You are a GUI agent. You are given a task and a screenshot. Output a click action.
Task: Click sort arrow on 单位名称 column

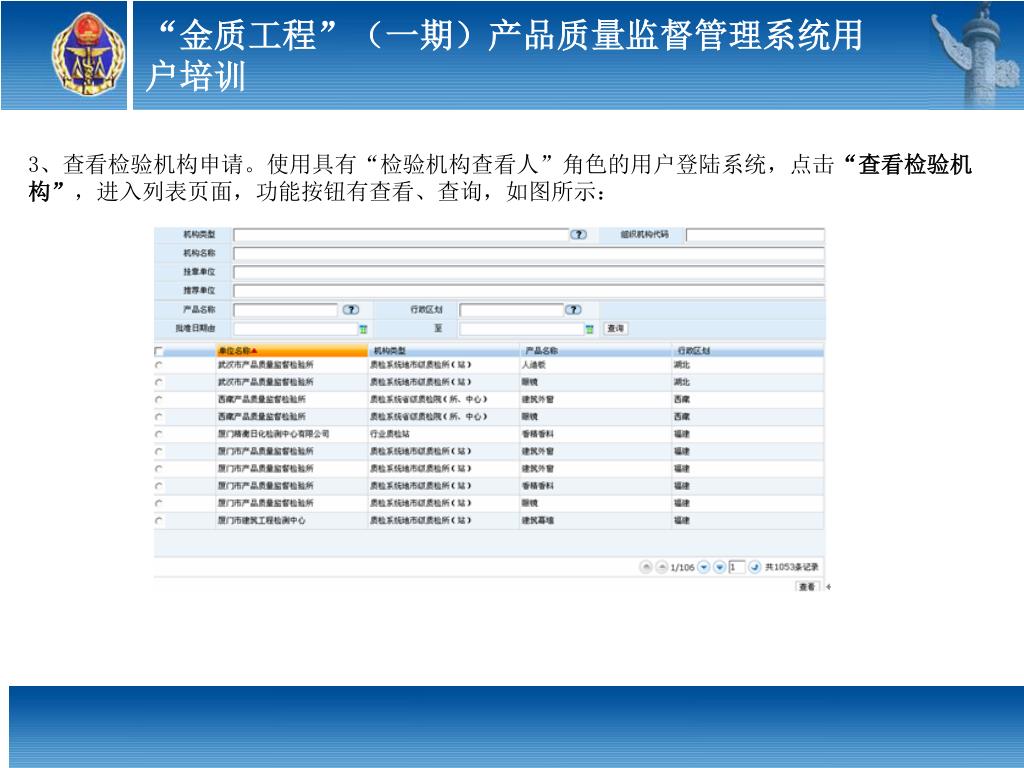[x=254, y=351]
